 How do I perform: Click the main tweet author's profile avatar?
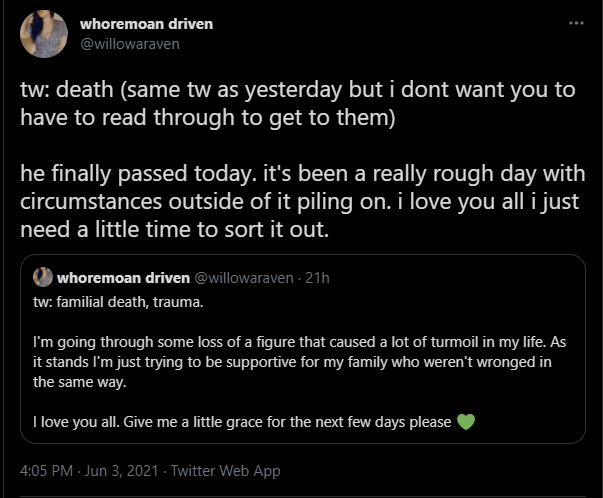tap(45, 33)
